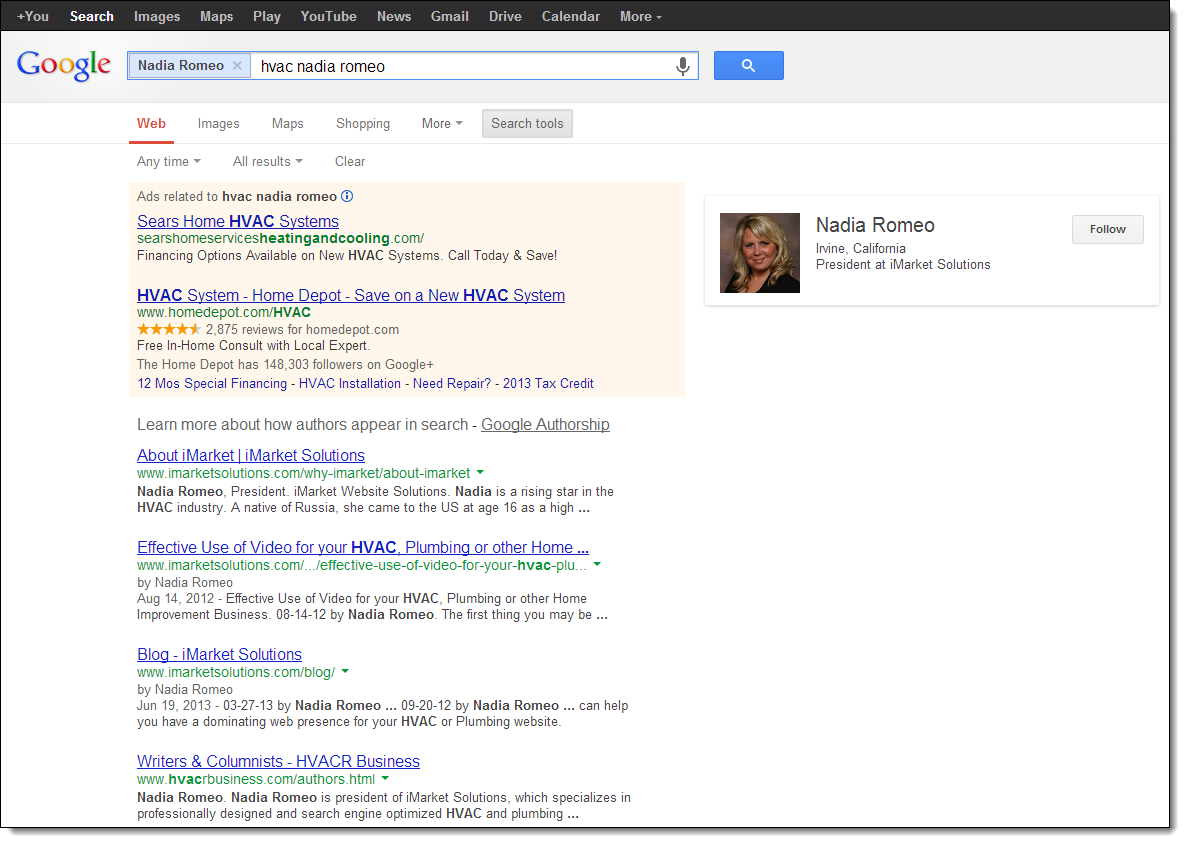Click 'by Nadia Romeo' under video result
This screenshot has height=843, width=1185.
click(184, 583)
